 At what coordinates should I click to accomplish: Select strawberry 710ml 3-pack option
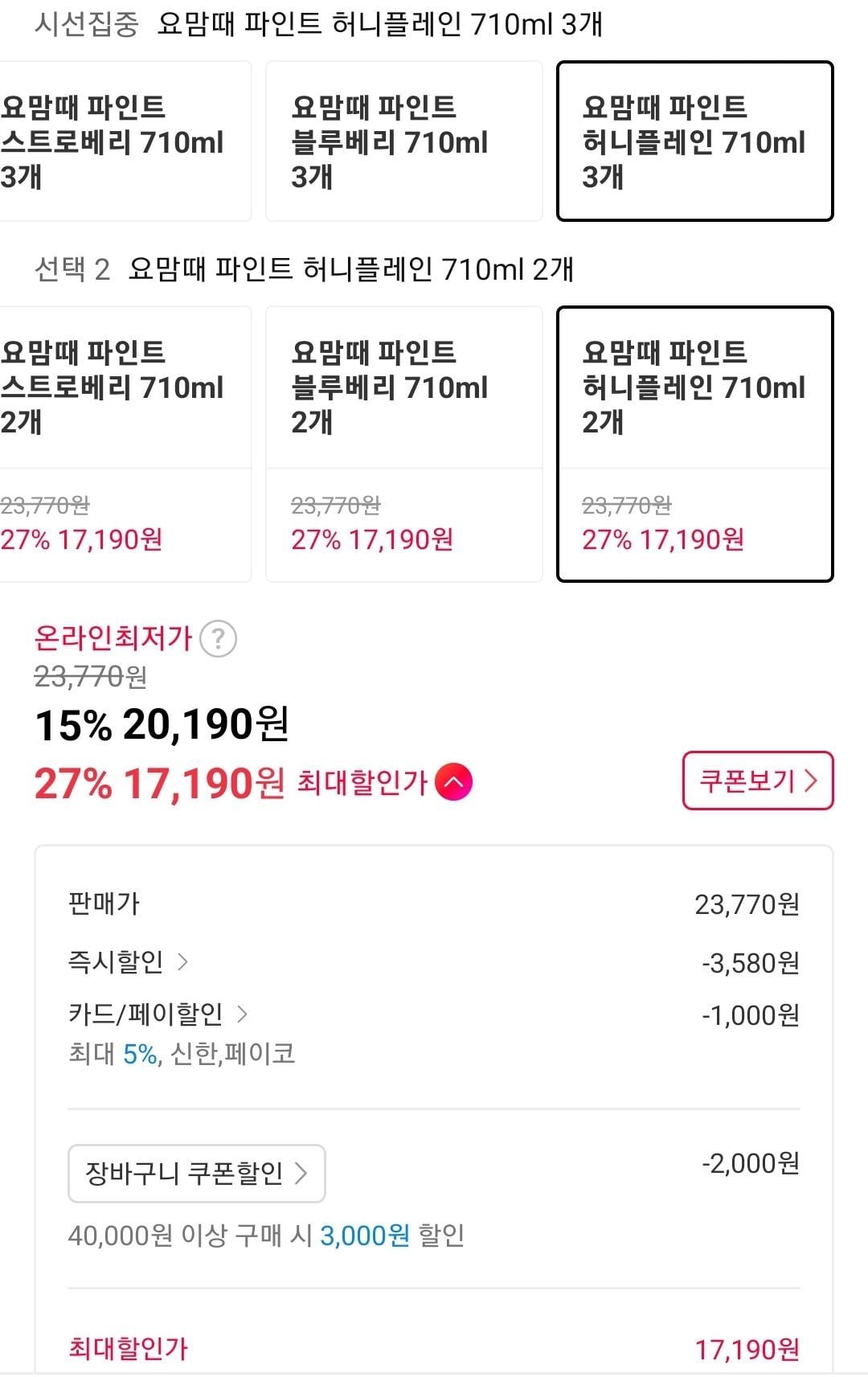tap(121, 141)
